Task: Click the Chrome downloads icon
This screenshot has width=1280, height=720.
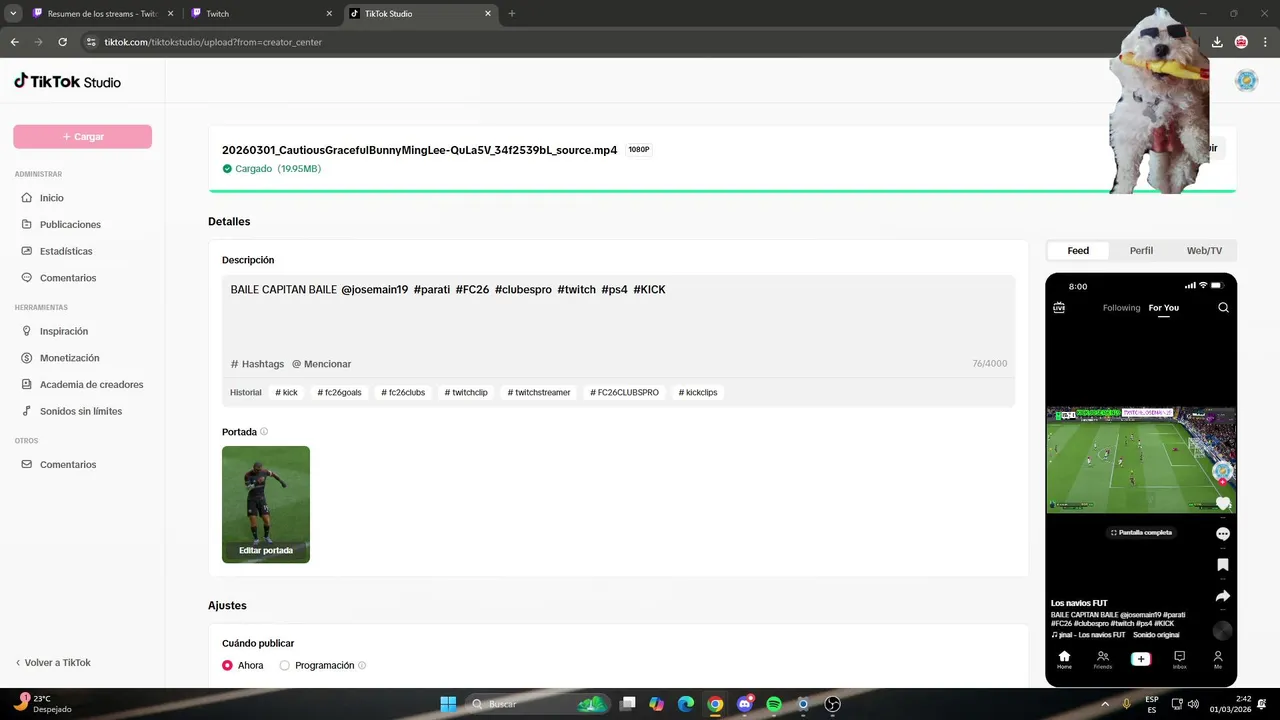Action: pyautogui.click(x=1217, y=42)
